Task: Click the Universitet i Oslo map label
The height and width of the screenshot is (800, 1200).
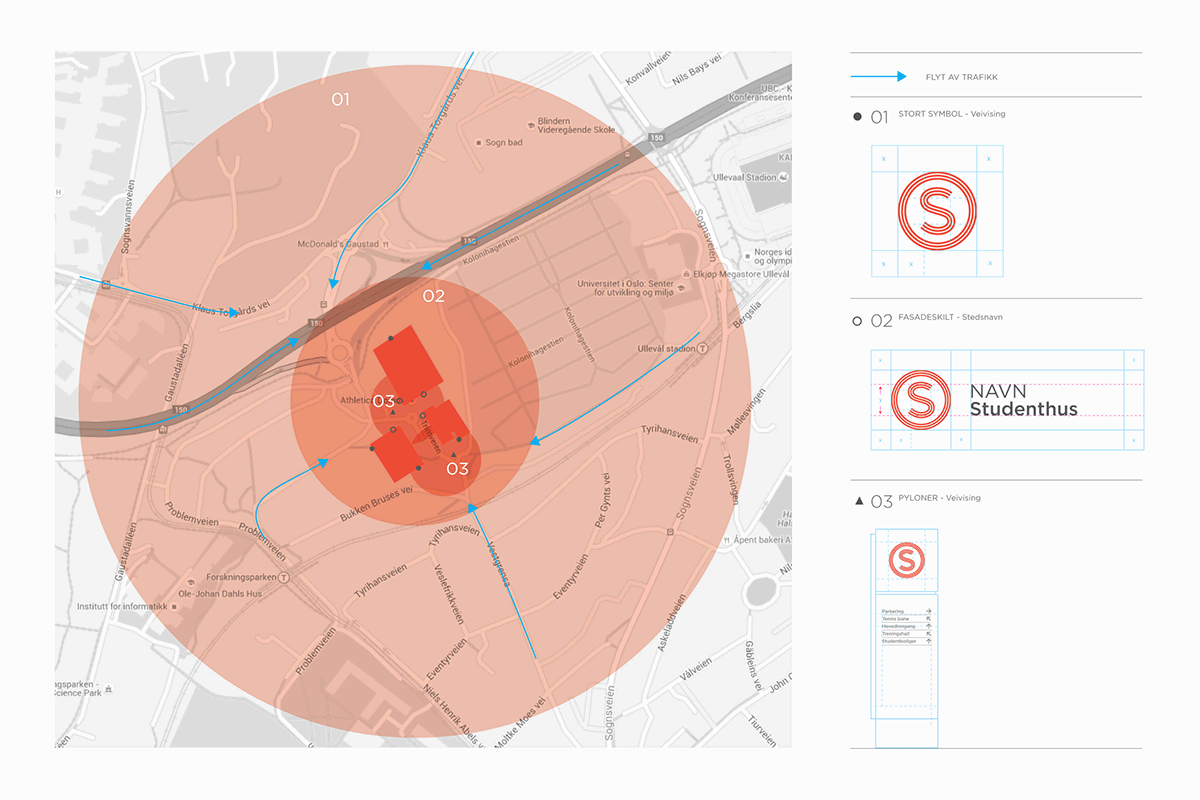Action: click(x=627, y=287)
